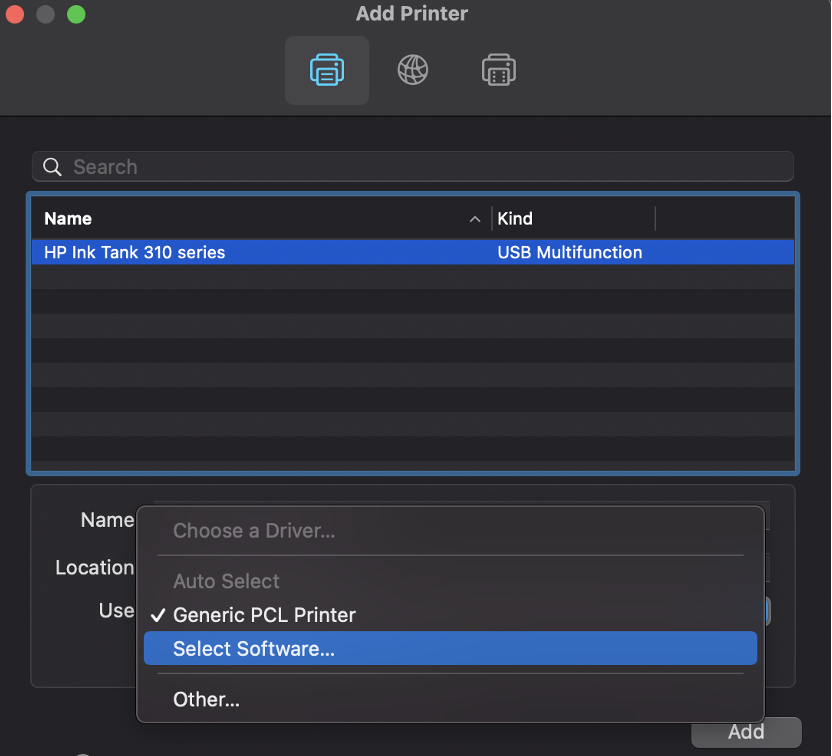Click inside the Search text field
832x756 pixels.
point(420,167)
